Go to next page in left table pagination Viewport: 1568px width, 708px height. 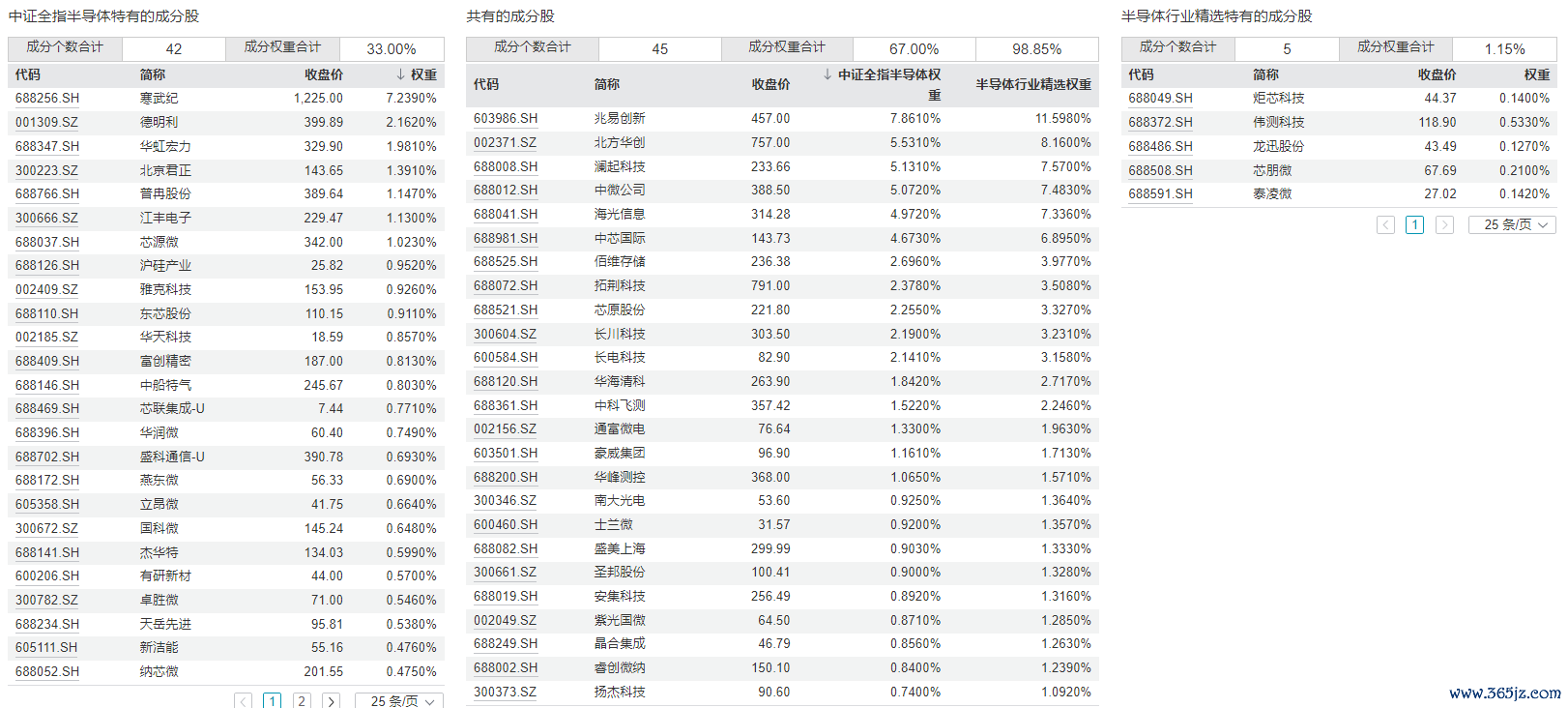click(331, 701)
